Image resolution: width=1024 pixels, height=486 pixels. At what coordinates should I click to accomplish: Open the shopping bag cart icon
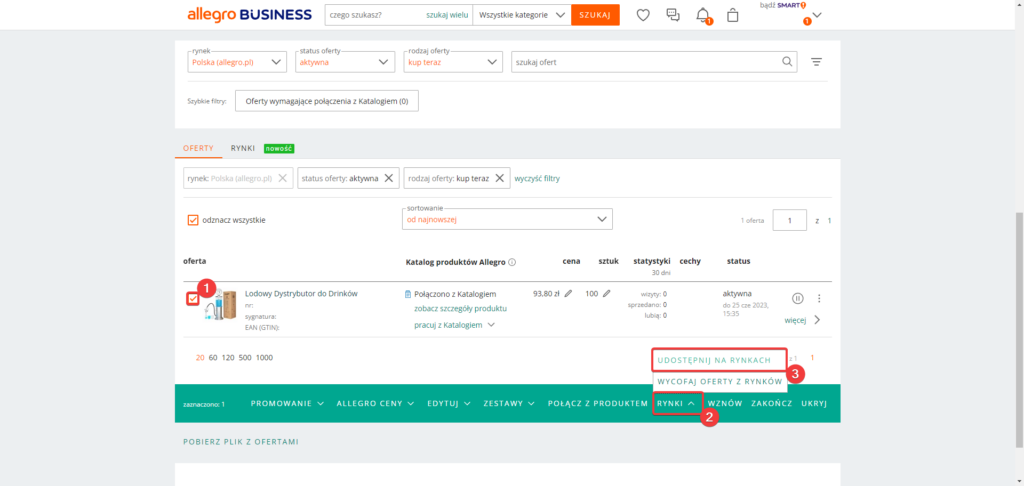pyautogui.click(x=733, y=14)
